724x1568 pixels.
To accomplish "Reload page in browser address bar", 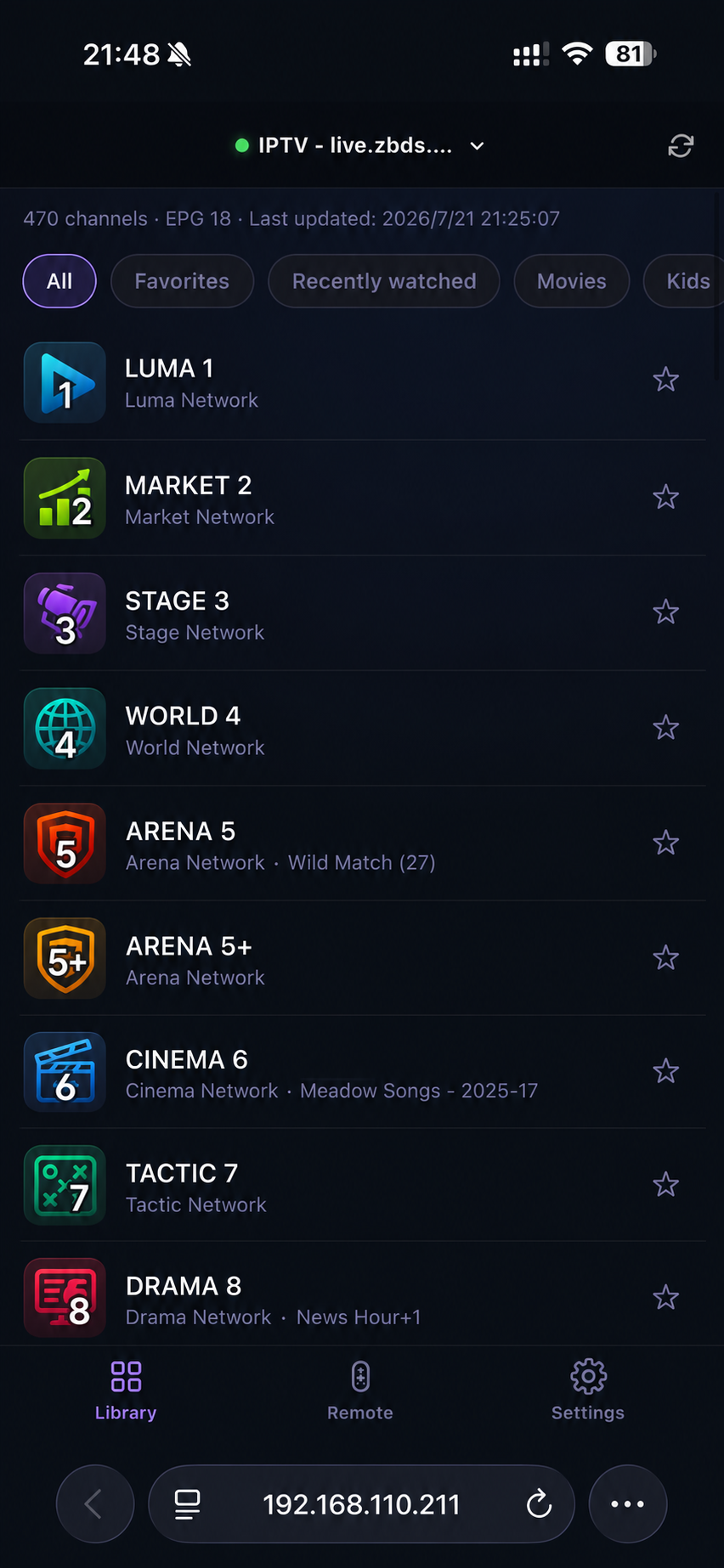I will pyautogui.click(x=539, y=1504).
